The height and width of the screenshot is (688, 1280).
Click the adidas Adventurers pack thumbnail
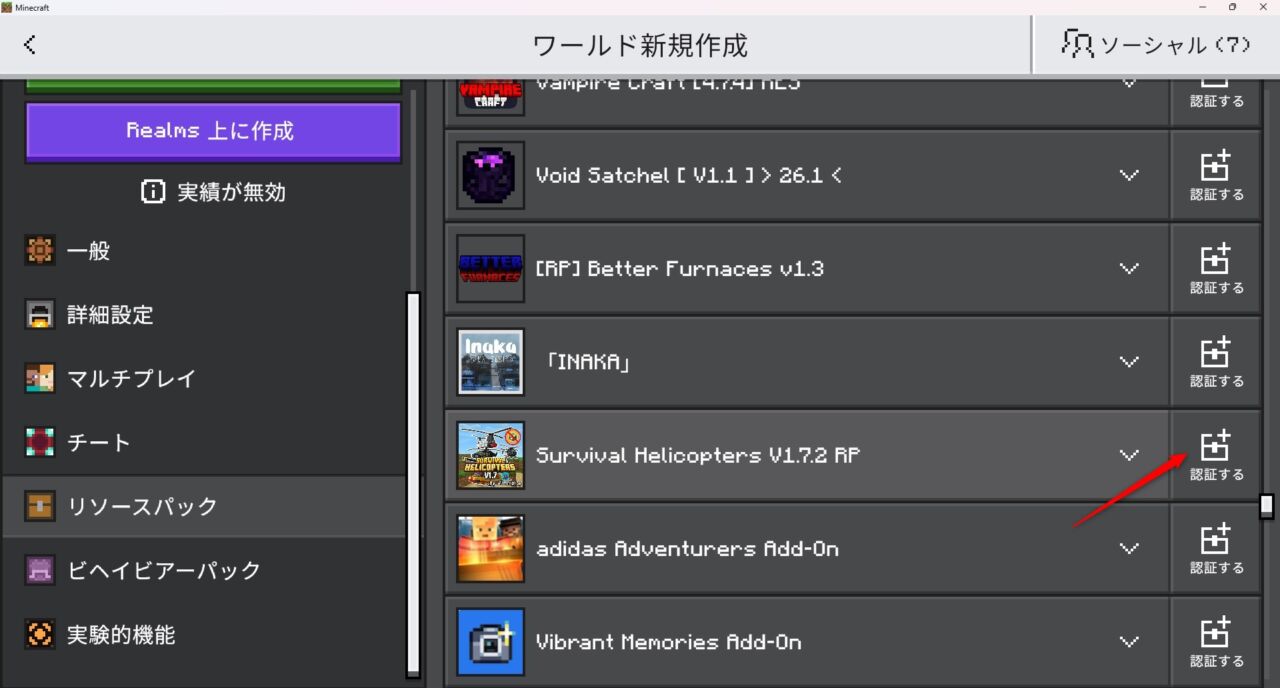(x=491, y=549)
